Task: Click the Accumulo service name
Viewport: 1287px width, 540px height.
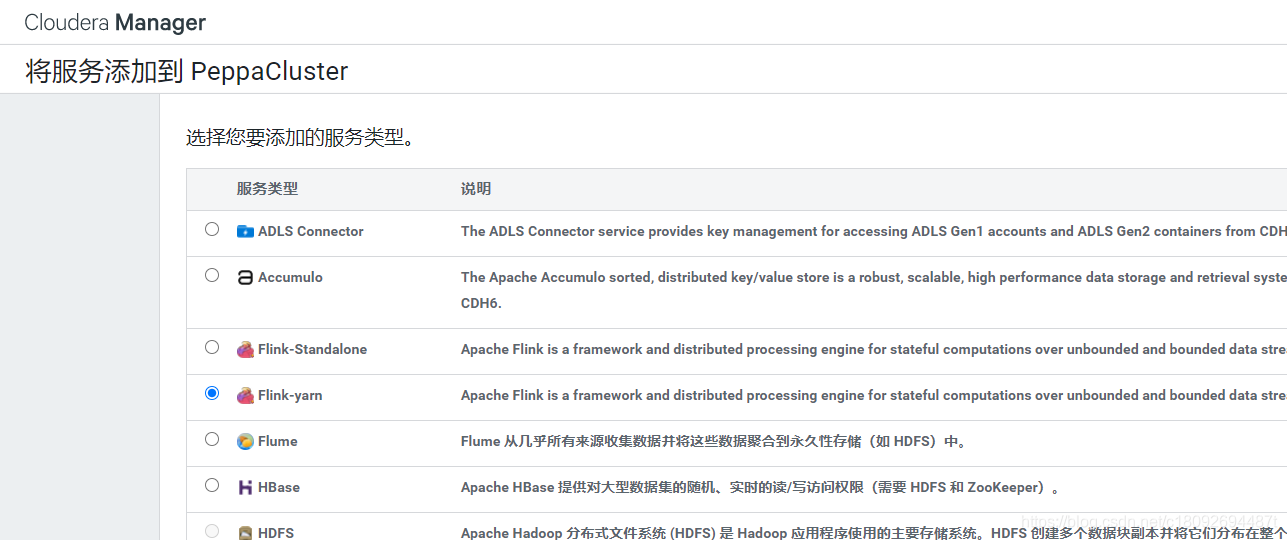Action: 290,277
